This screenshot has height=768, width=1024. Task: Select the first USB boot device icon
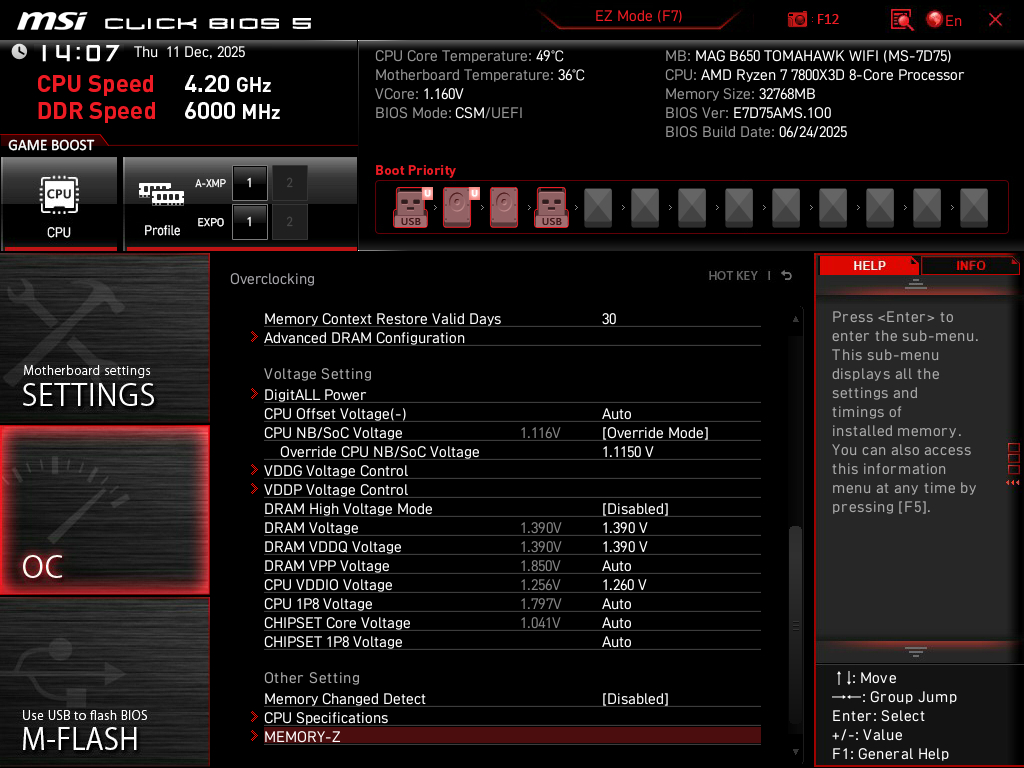[411, 207]
